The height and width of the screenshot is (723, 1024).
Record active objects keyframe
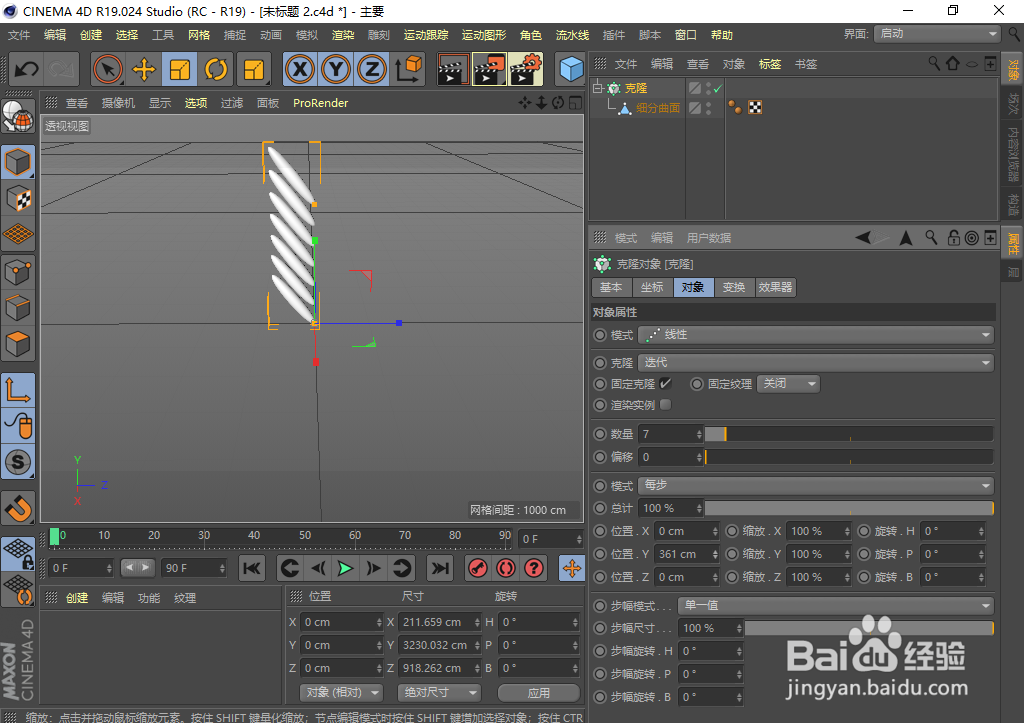[478, 568]
